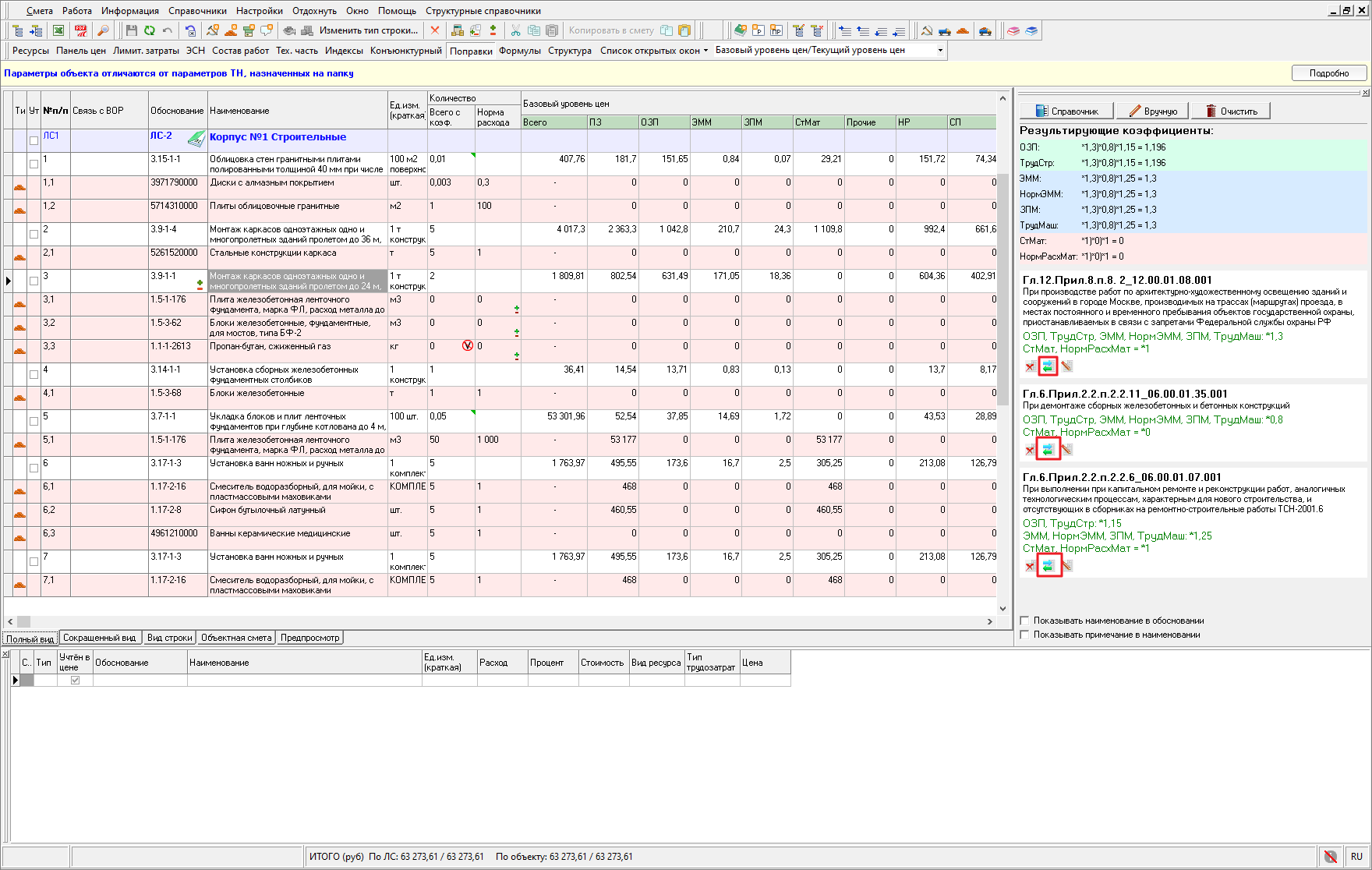
Task: Click the floppy disk save icon
Action: pyautogui.click(x=131, y=30)
